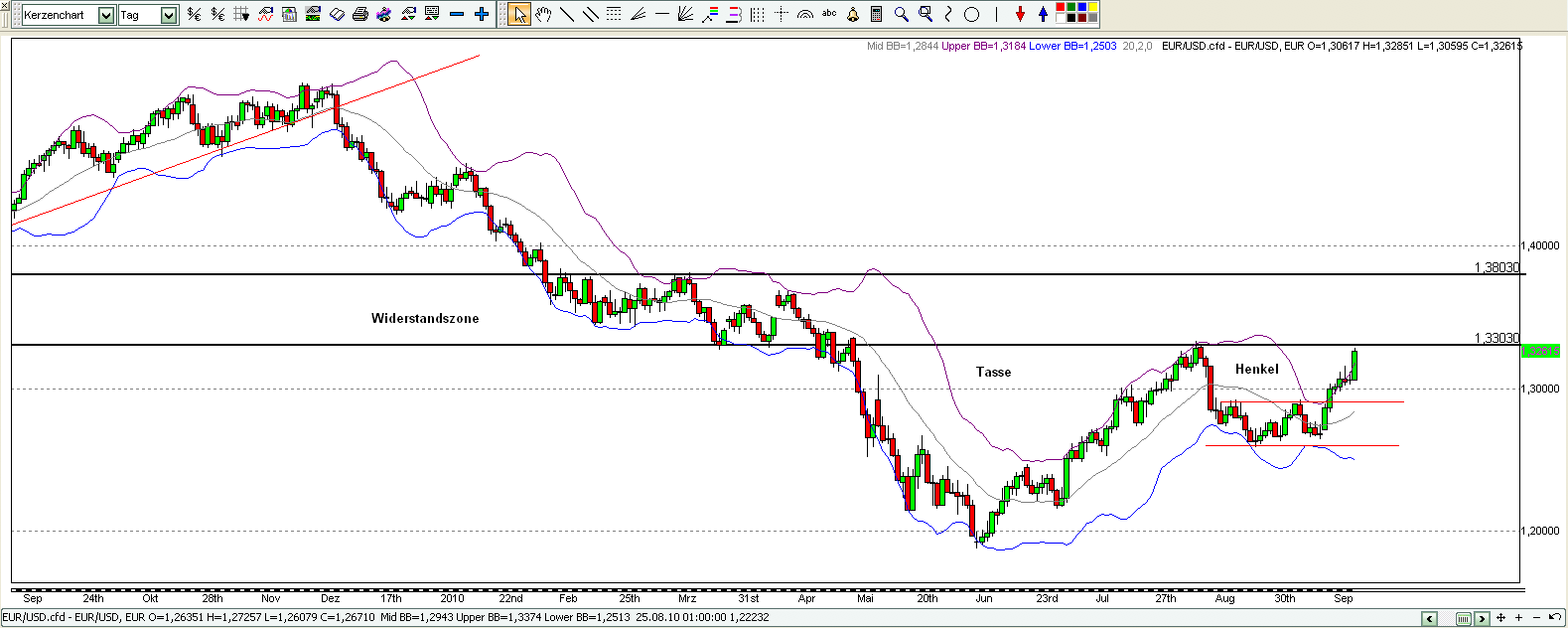Screen dimensions: 1568x628
Task: Click the scroll left arrow button
Action: click(1429, 618)
